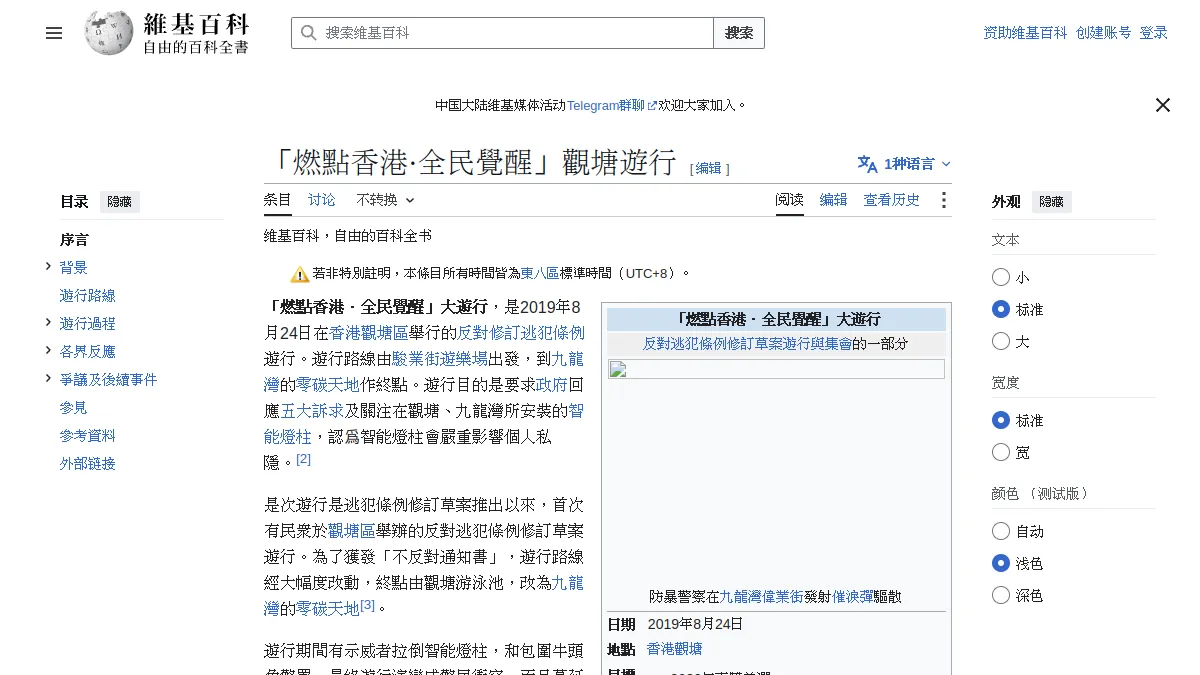Open the 香港觀塘 location link in infobox
The image size is (1200, 675).
click(675, 649)
